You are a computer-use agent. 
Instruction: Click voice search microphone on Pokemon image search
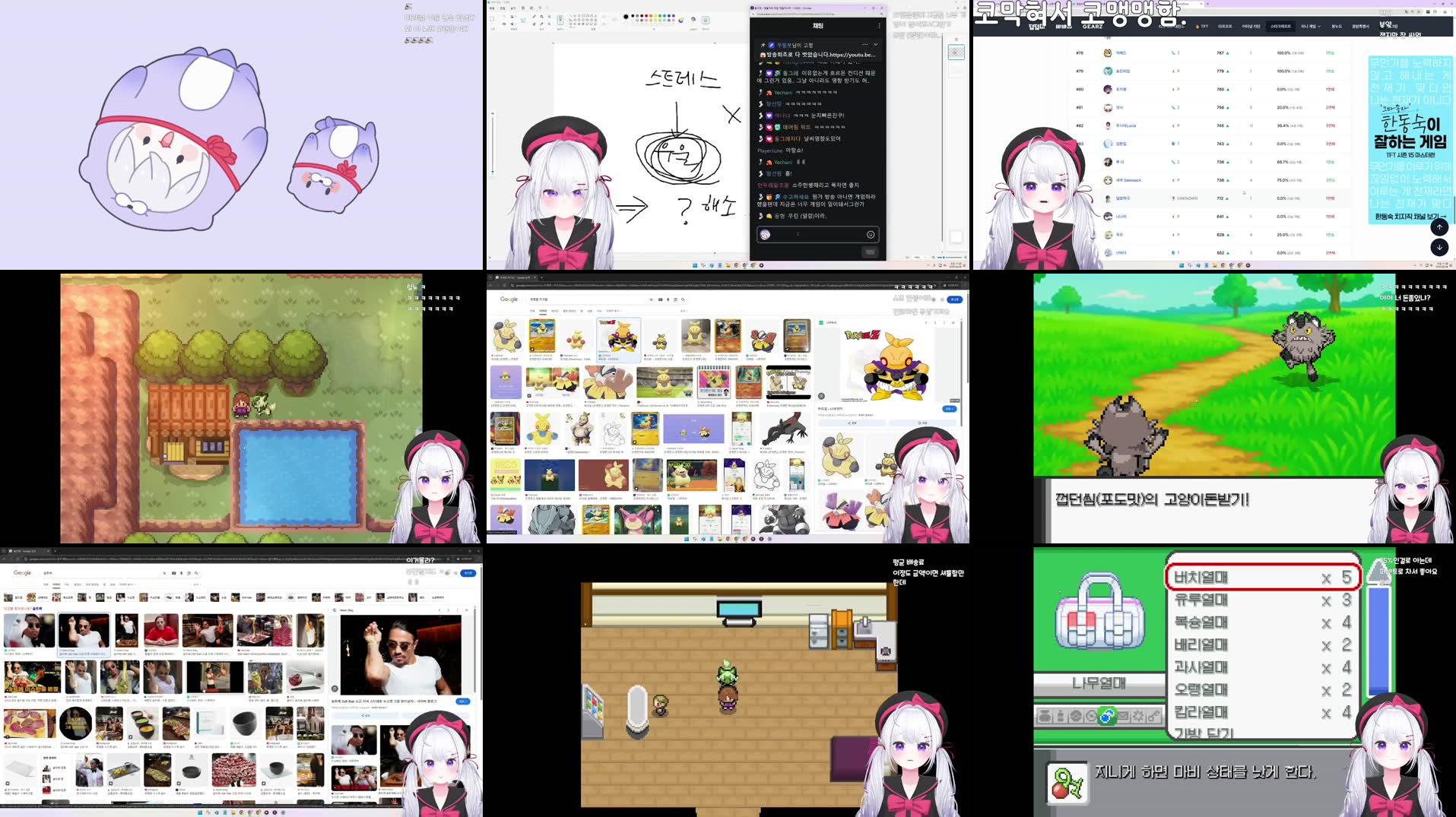(x=668, y=299)
